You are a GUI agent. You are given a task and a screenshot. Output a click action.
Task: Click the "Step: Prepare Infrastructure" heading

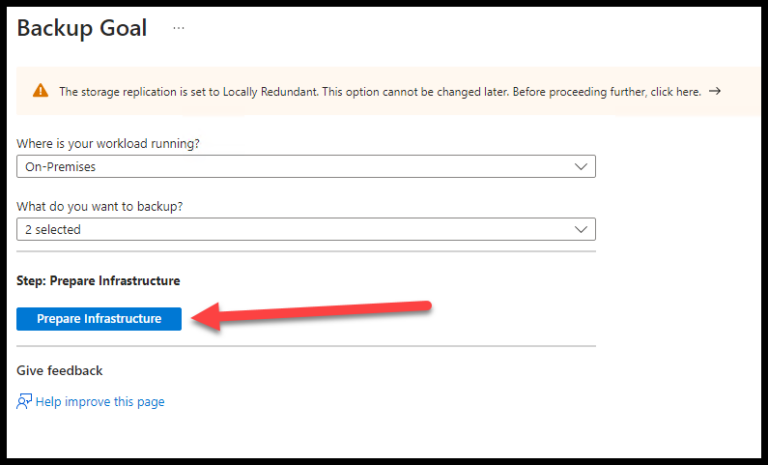98,281
